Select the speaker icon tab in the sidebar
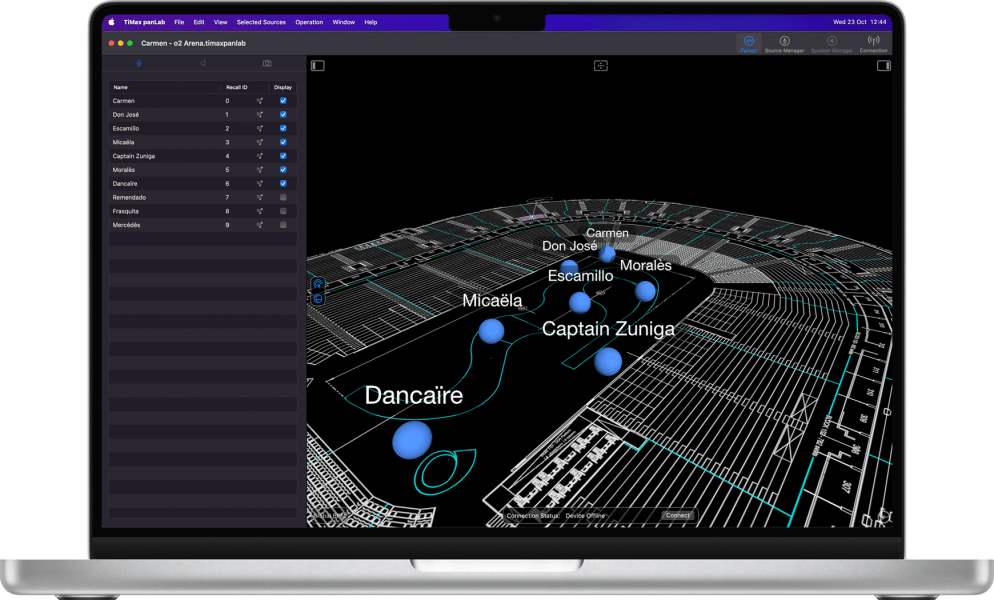This screenshot has height=600, width=994. tap(203, 63)
